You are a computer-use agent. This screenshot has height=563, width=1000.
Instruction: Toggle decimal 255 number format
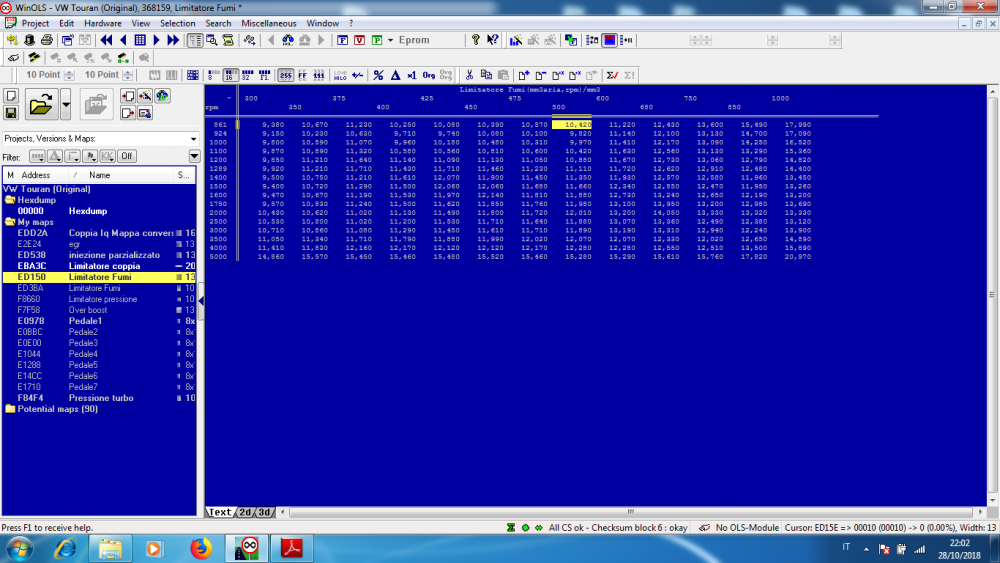pos(285,75)
